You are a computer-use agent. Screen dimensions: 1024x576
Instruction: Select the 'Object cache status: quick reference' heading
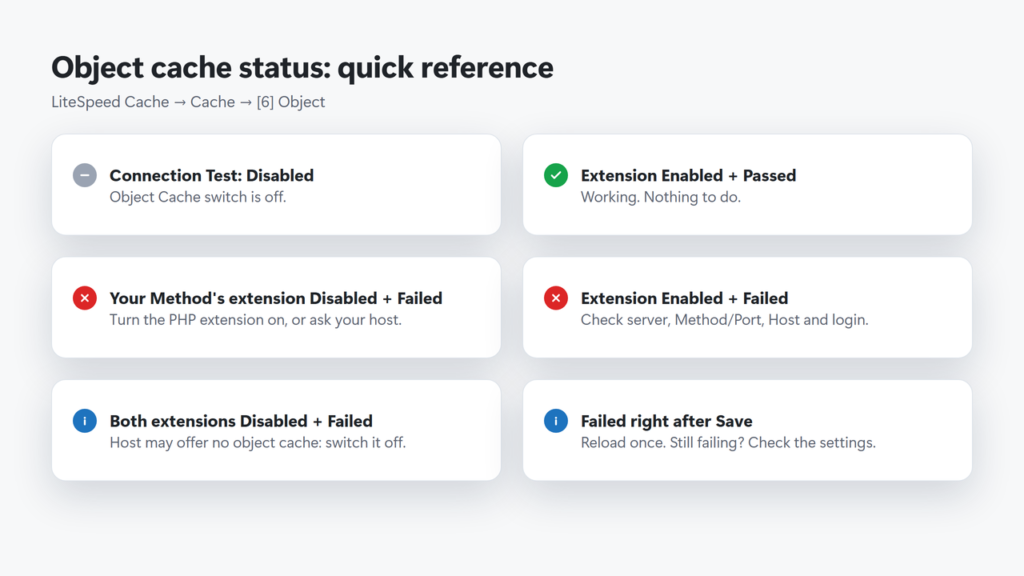(x=302, y=68)
